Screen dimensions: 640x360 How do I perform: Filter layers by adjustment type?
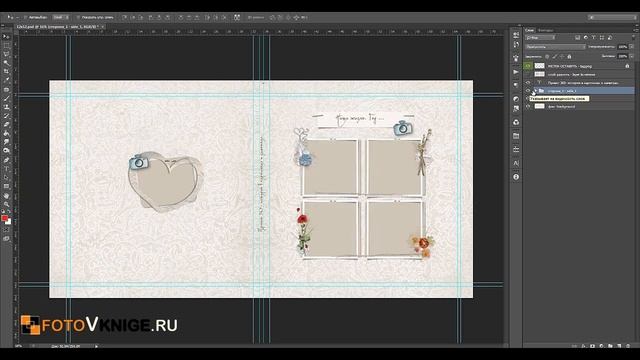(x=586, y=38)
